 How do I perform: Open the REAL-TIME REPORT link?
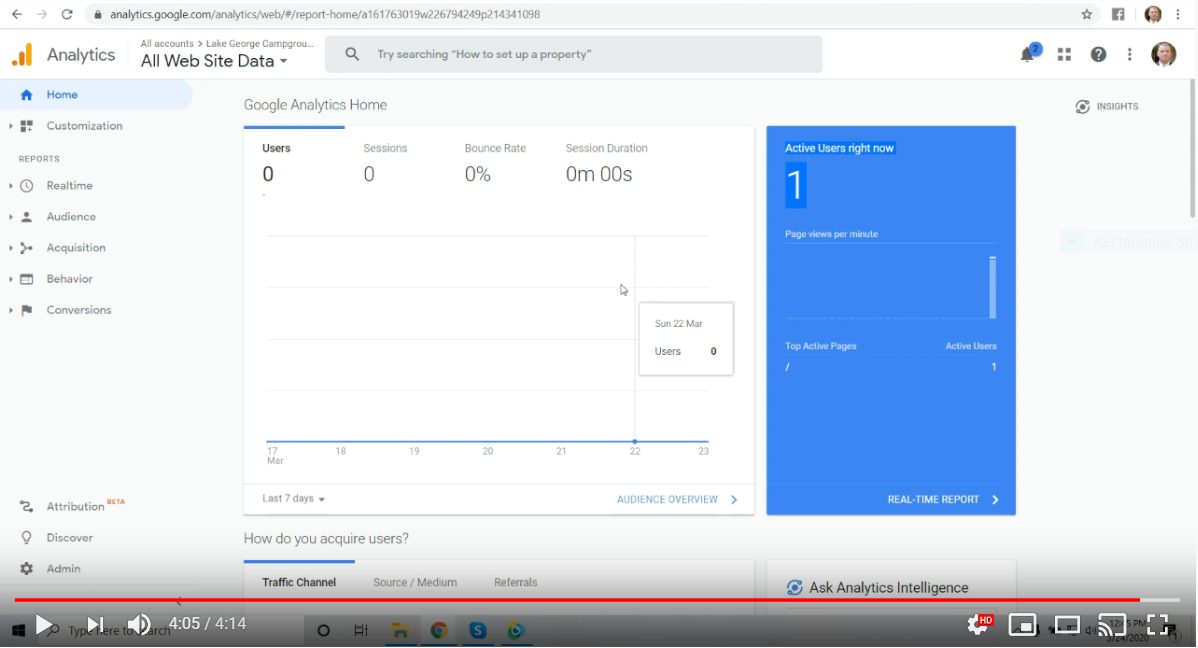(943, 500)
